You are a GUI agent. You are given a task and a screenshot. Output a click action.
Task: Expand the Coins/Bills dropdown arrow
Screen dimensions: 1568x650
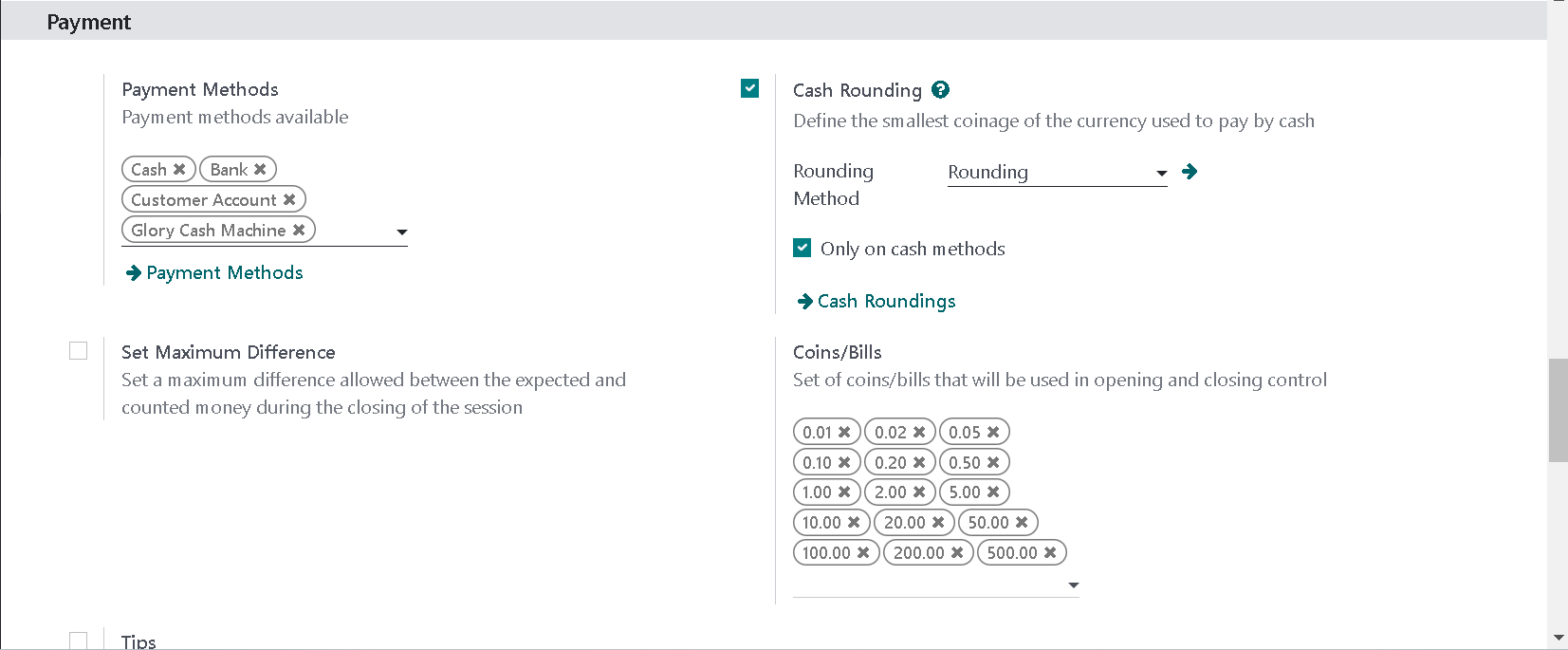1074,585
